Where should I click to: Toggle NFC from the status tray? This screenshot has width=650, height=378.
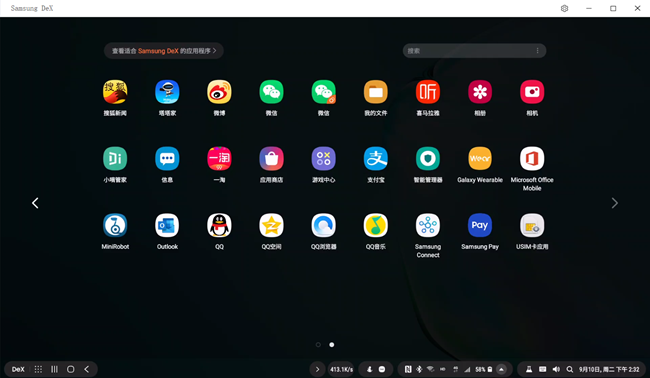[x=408, y=369]
